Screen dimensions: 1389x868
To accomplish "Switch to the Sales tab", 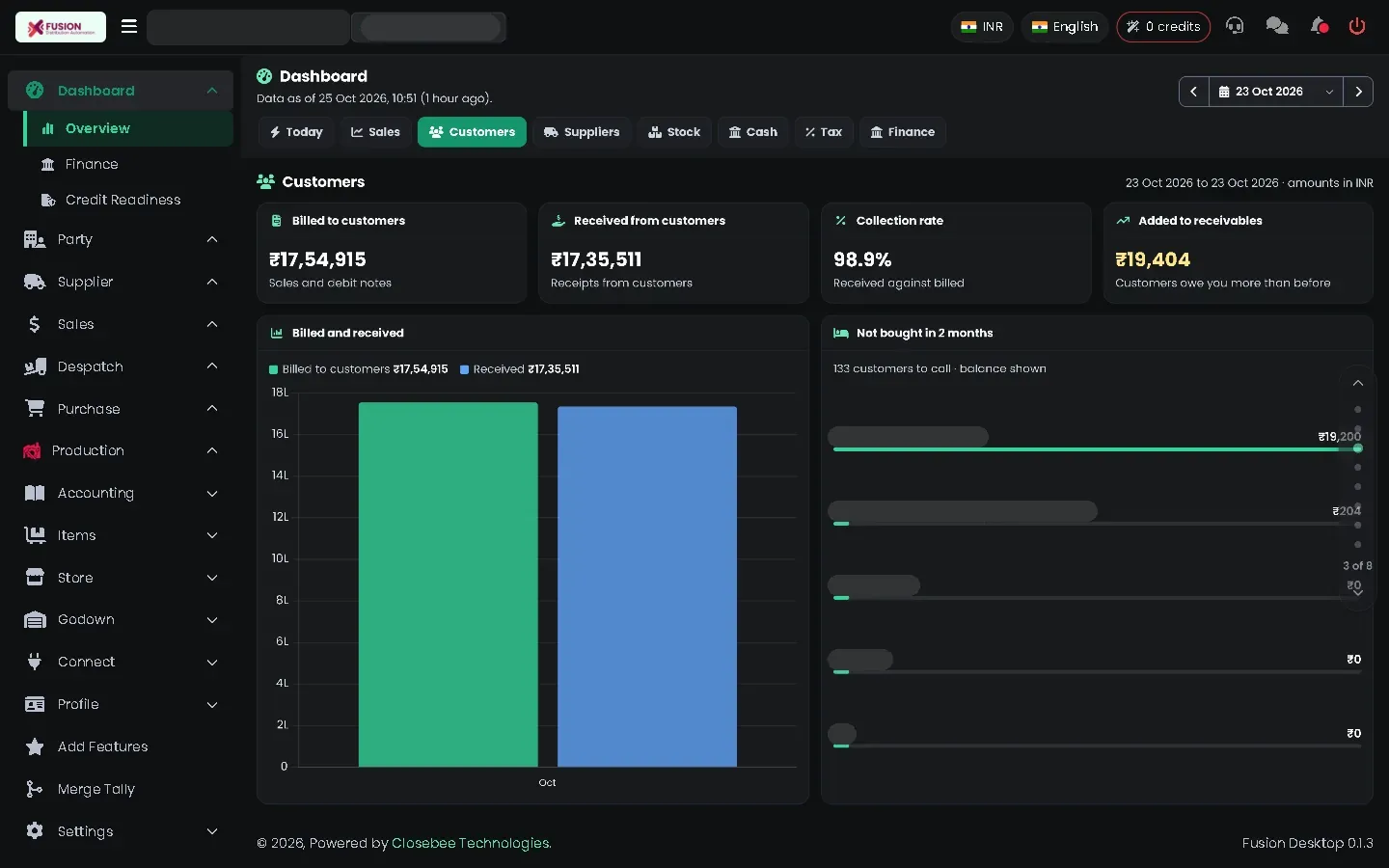I will point(375,132).
